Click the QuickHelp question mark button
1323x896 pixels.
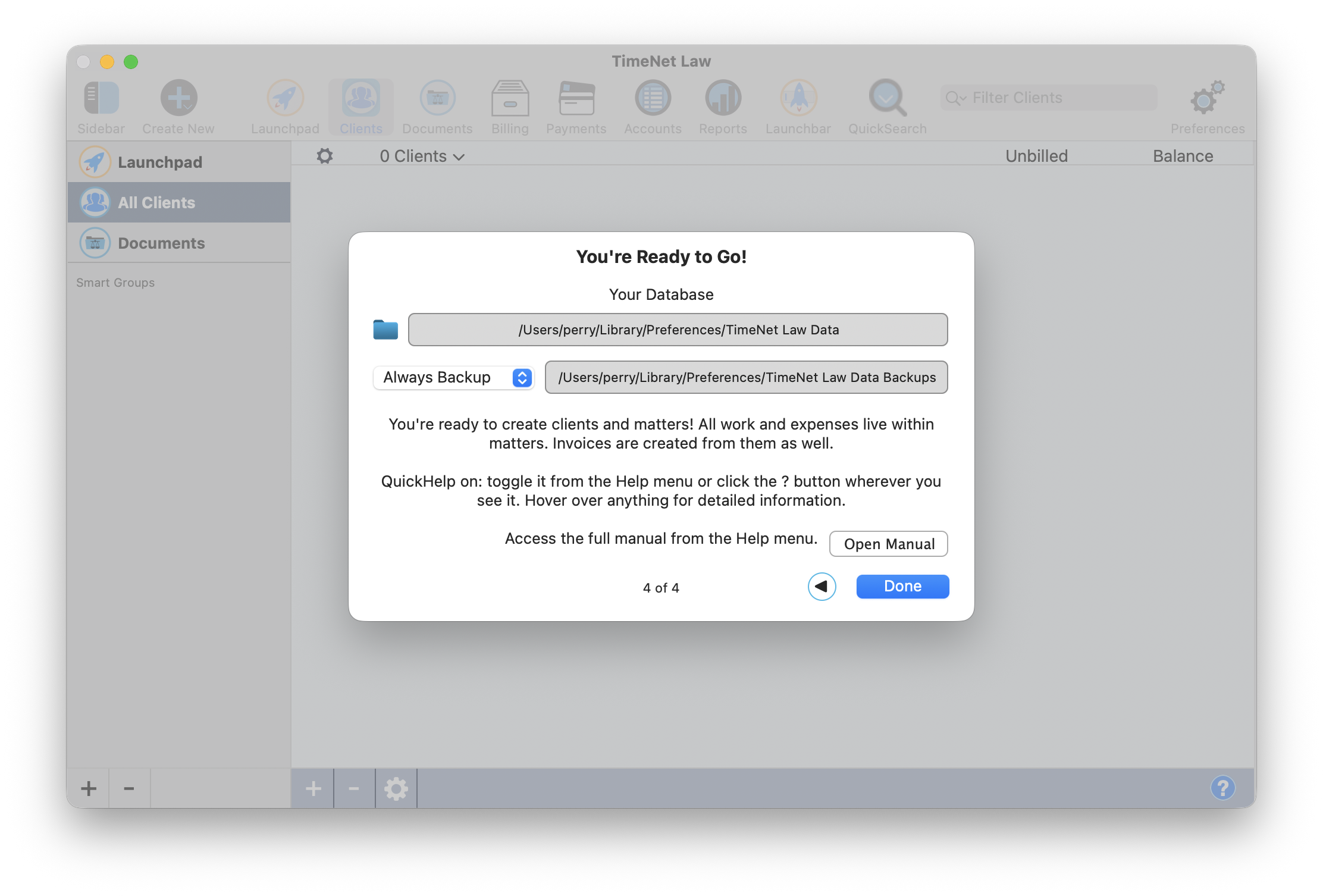tap(1223, 788)
